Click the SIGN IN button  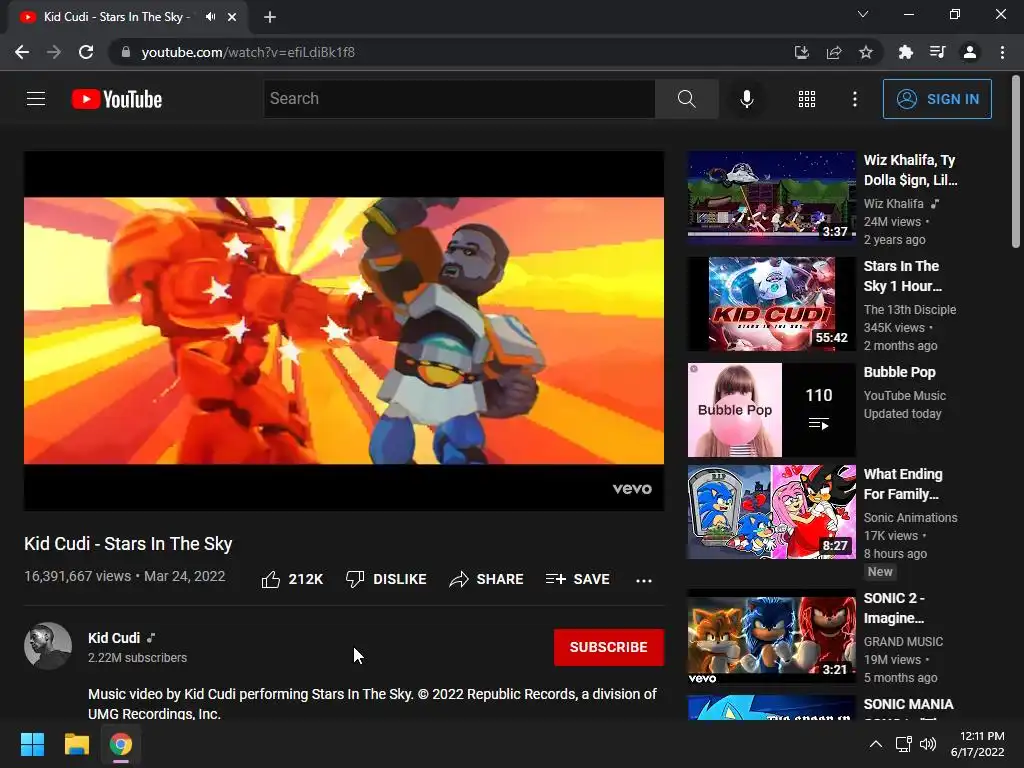(937, 99)
